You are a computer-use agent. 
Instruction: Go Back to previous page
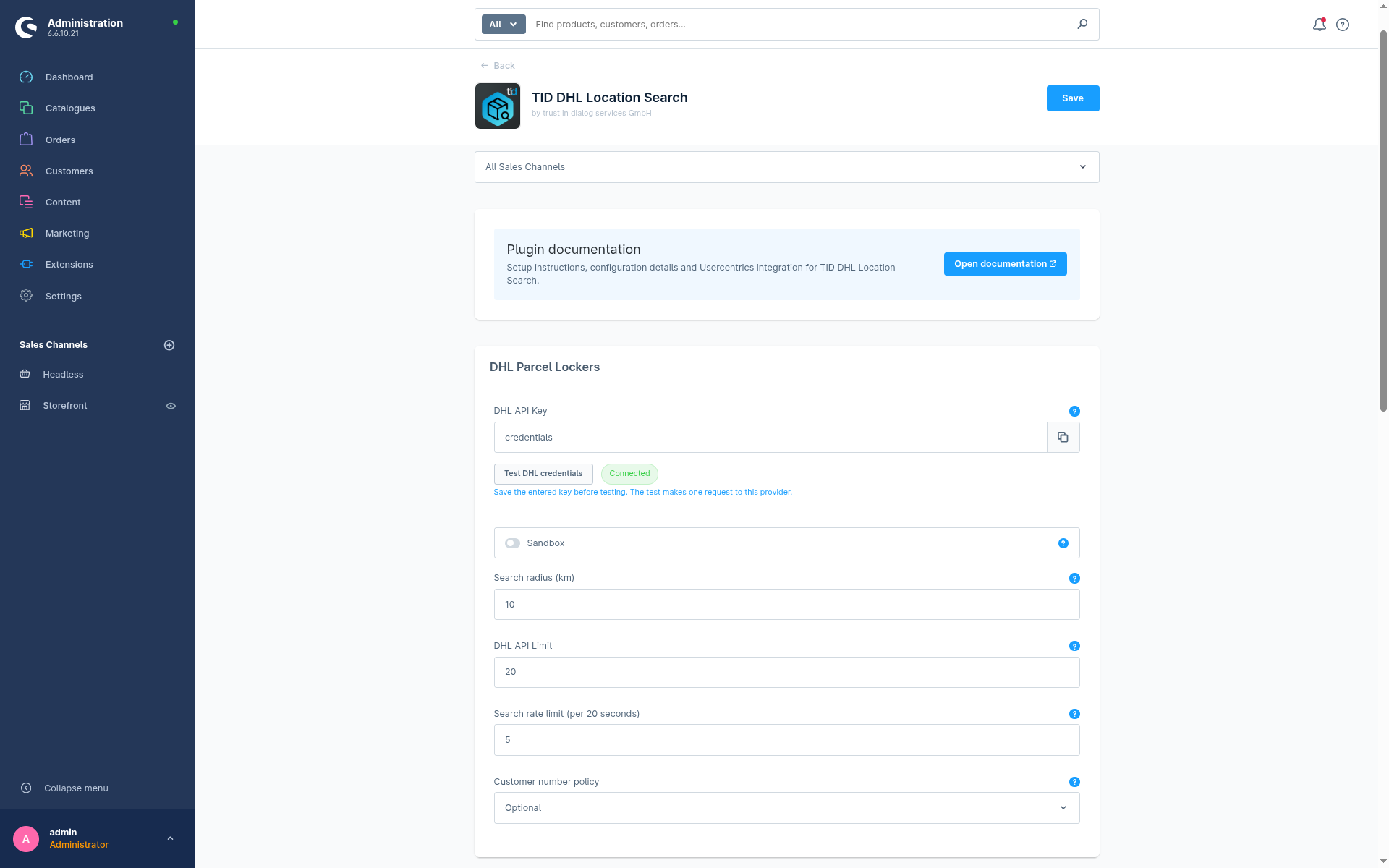(x=498, y=65)
